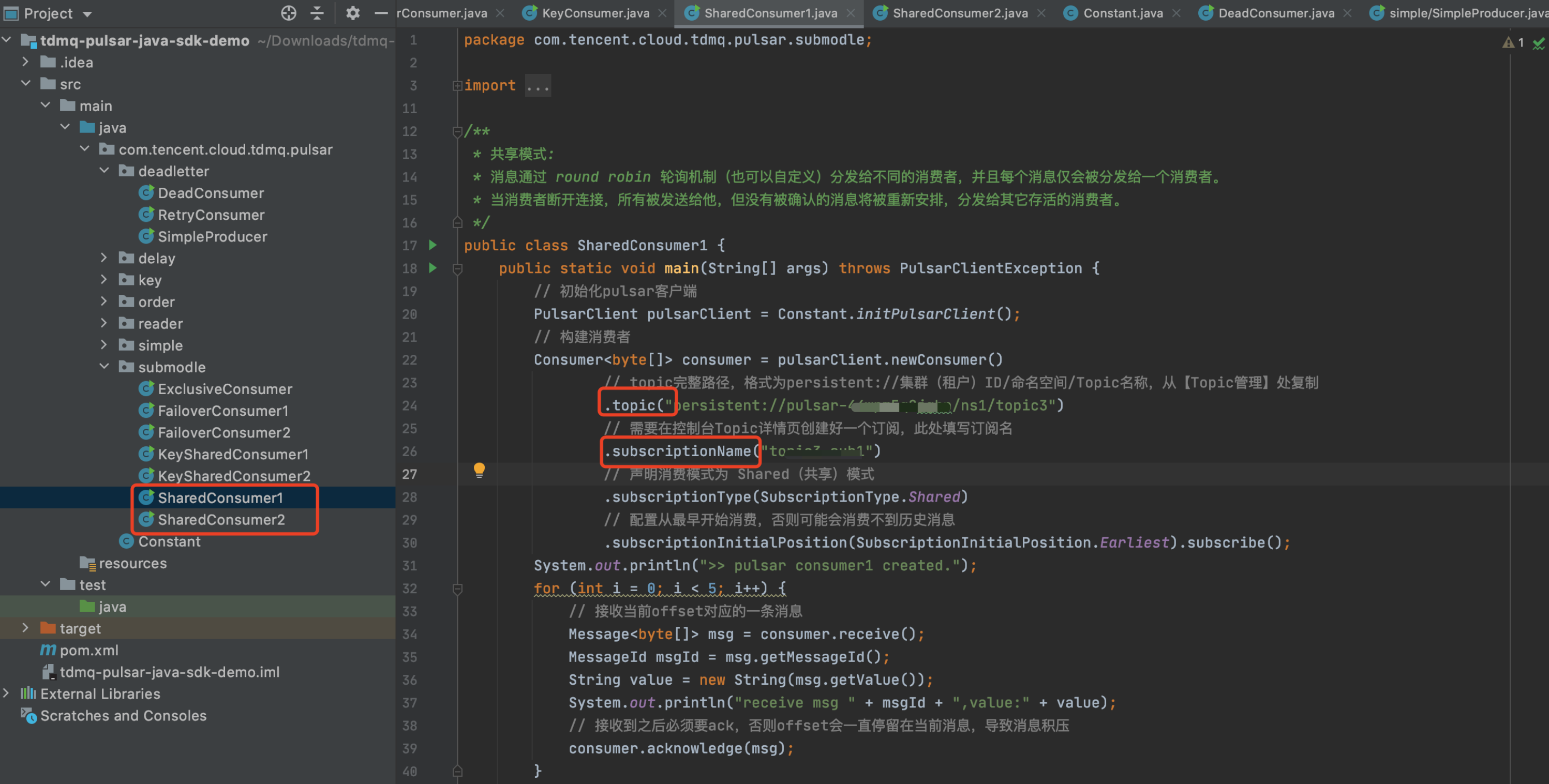Select the resources folder
Image resolution: width=1549 pixels, height=784 pixels.
click(132, 563)
